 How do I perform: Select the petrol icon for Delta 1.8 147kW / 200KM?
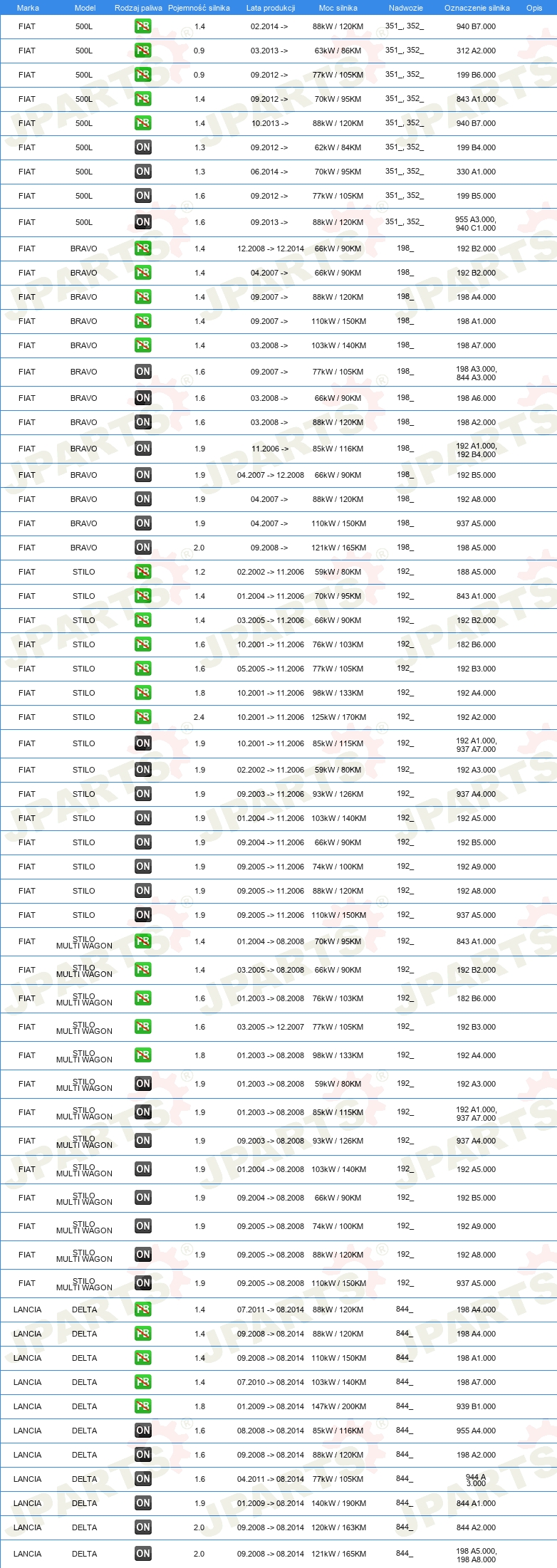click(143, 1406)
